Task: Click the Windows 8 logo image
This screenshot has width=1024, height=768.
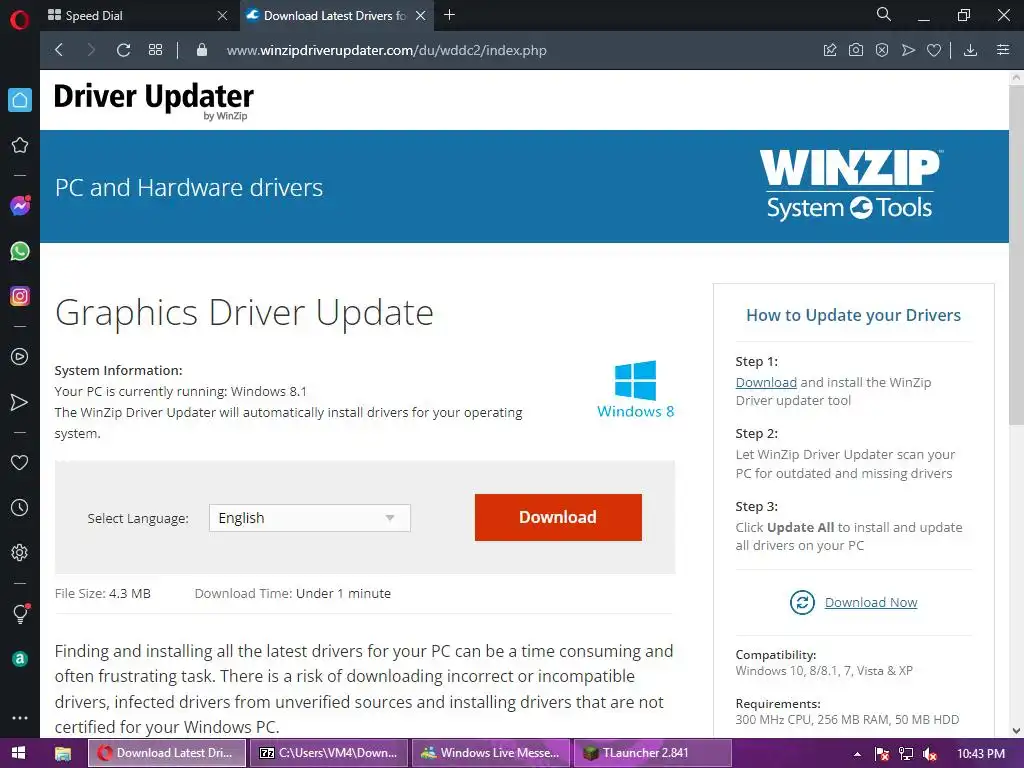Action: click(635, 389)
